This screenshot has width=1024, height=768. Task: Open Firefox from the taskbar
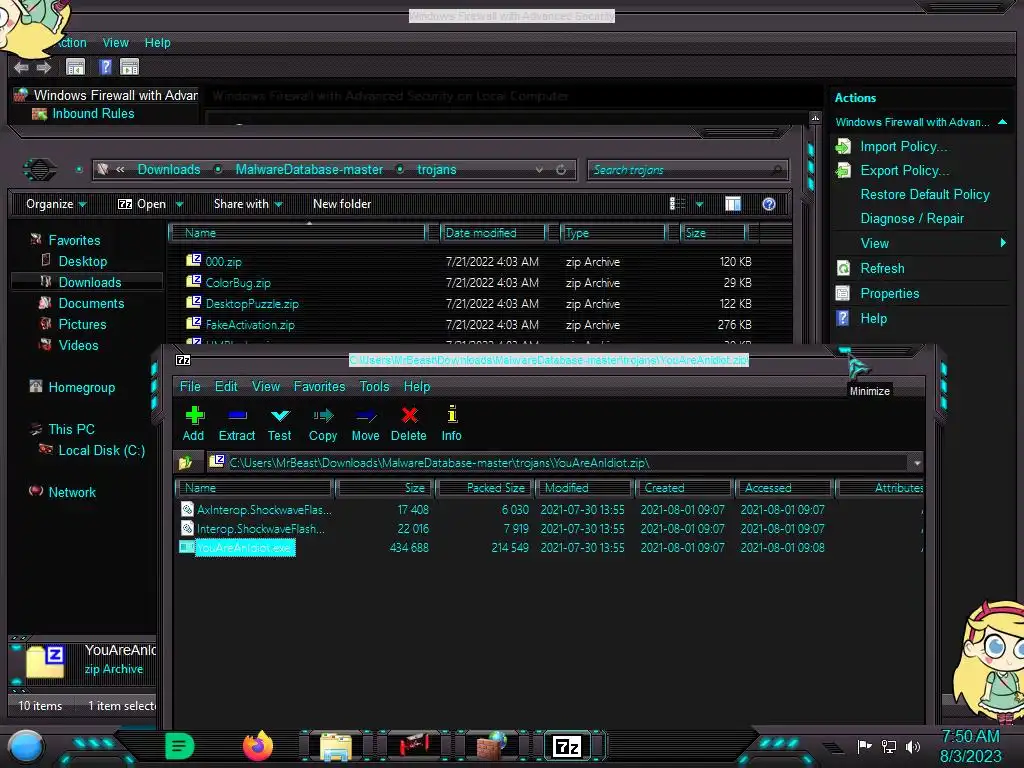pos(257,746)
